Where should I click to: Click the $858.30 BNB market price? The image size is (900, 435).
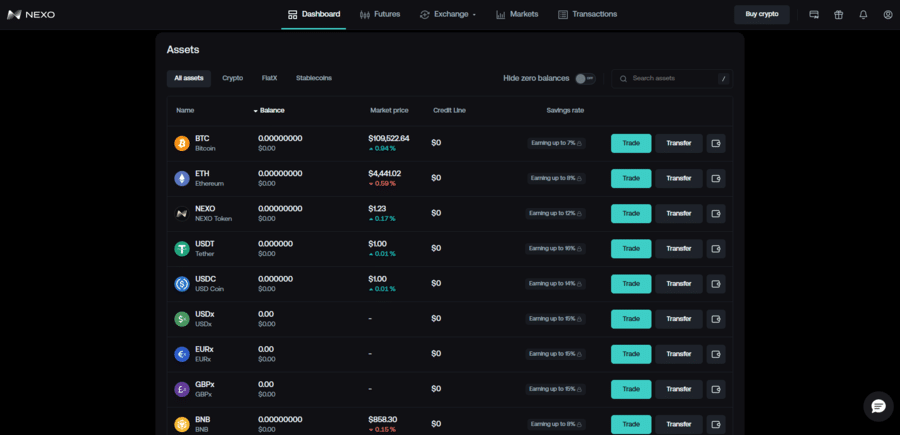[x=382, y=420]
